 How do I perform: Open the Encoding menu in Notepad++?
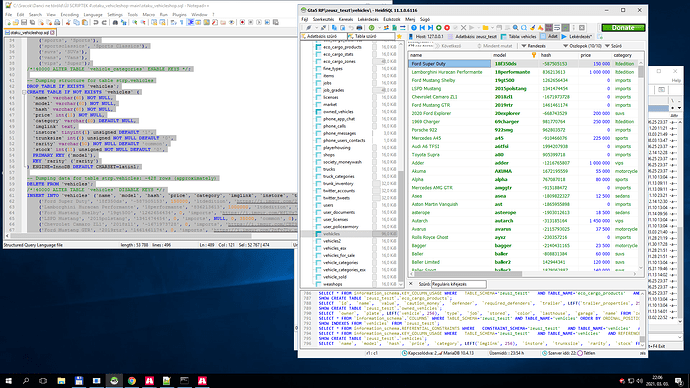70,15
